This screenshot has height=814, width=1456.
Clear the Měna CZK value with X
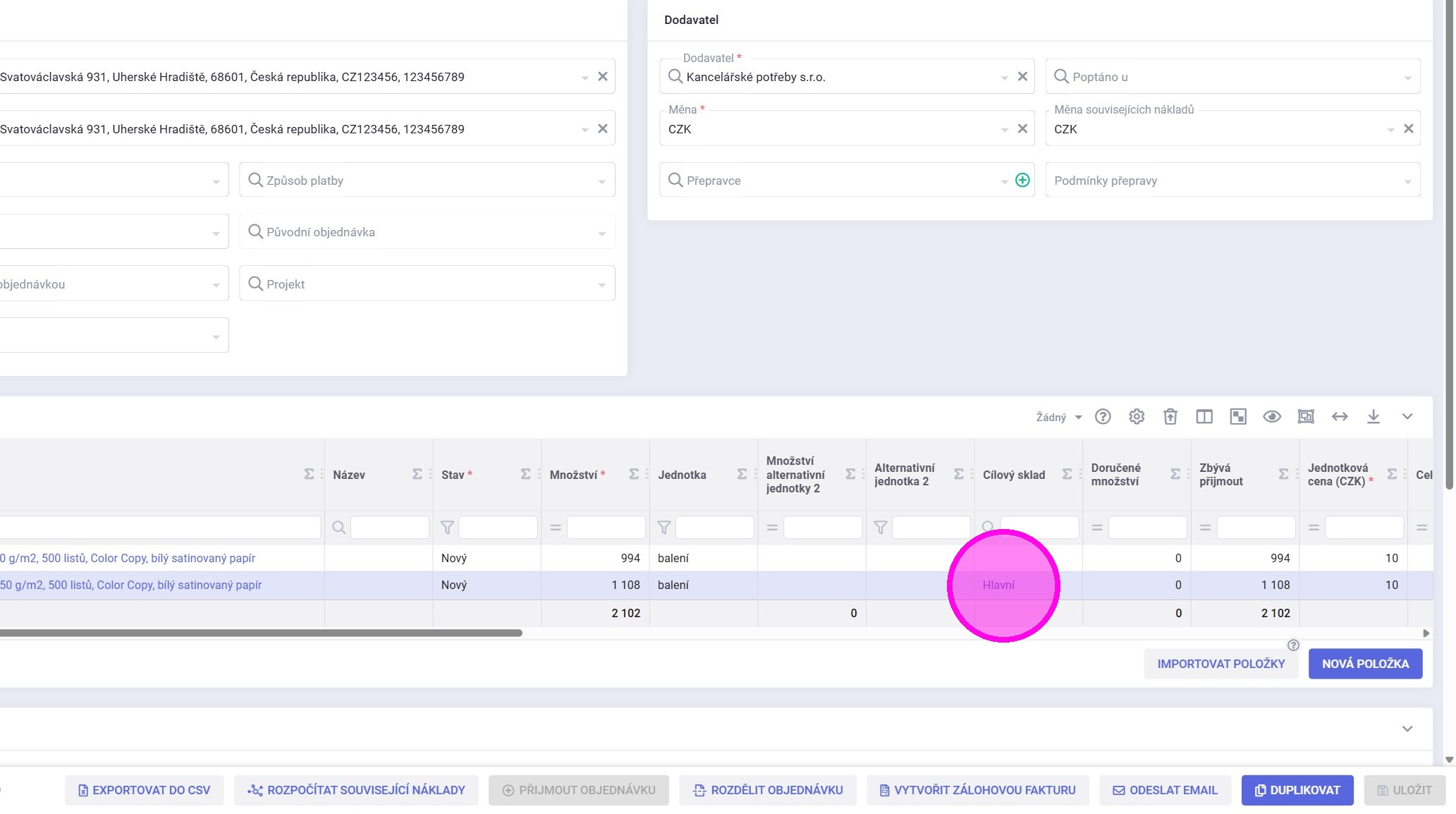(1022, 129)
